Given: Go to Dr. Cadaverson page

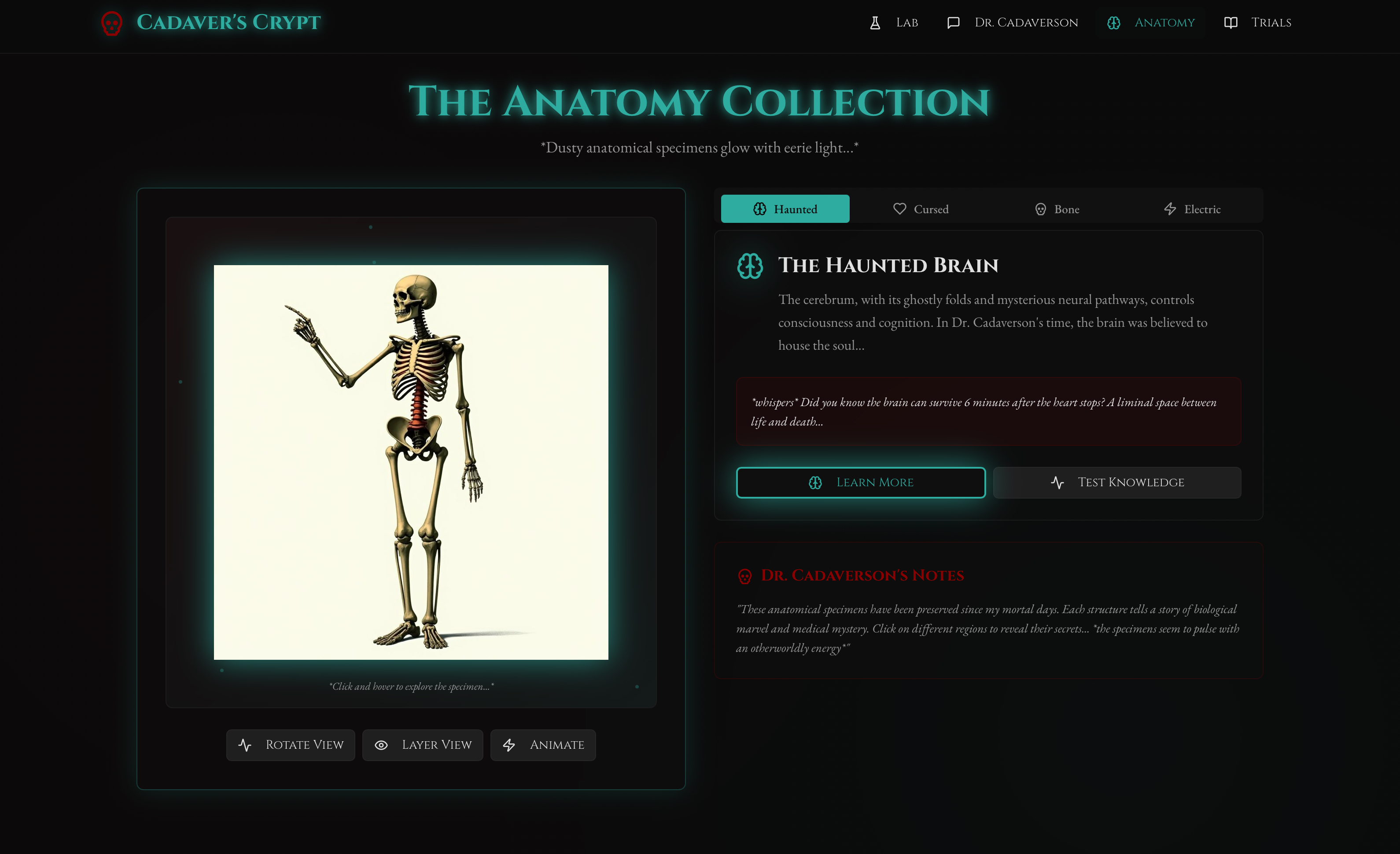Looking at the screenshot, I should [1026, 23].
